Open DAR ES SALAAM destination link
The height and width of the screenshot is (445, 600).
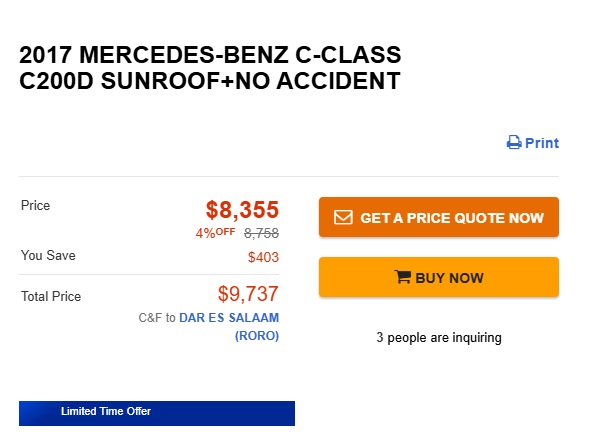(x=229, y=318)
